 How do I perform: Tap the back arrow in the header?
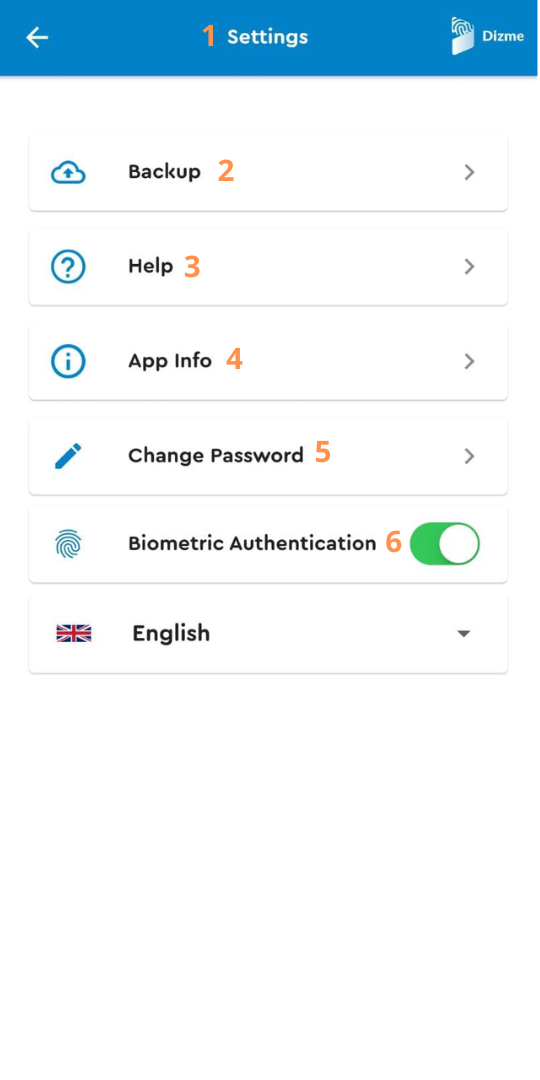click(x=37, y=37)
